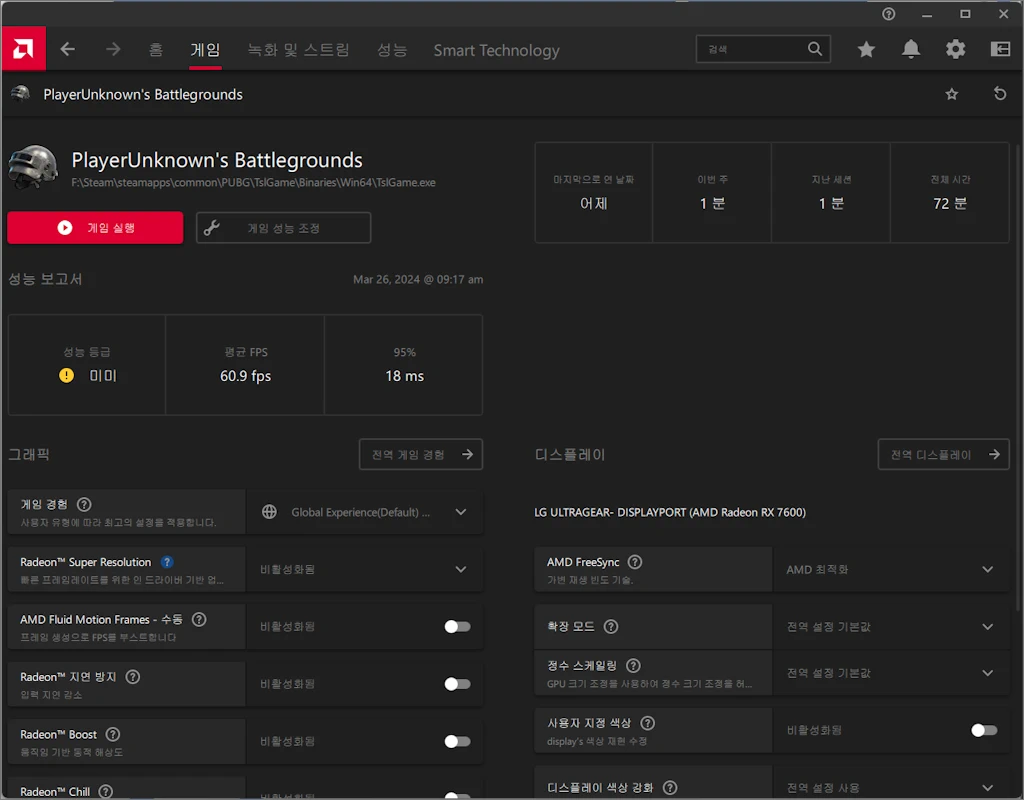Show help for Radeon 지연 방지
This screenshot has width=1024, height=800.
133,677
